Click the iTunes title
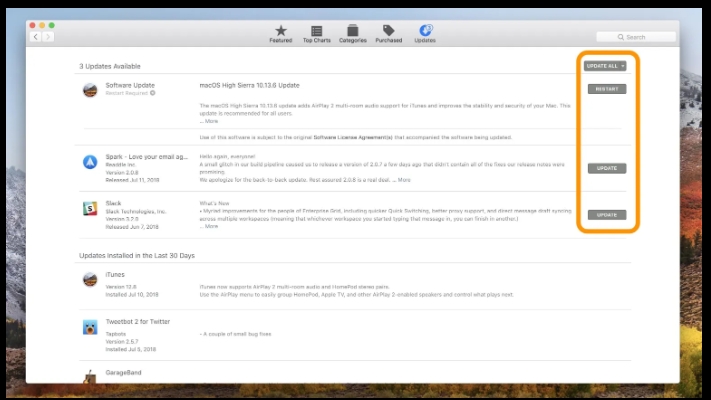The width and height of the screenshot is (711, 400). (115, 274)
